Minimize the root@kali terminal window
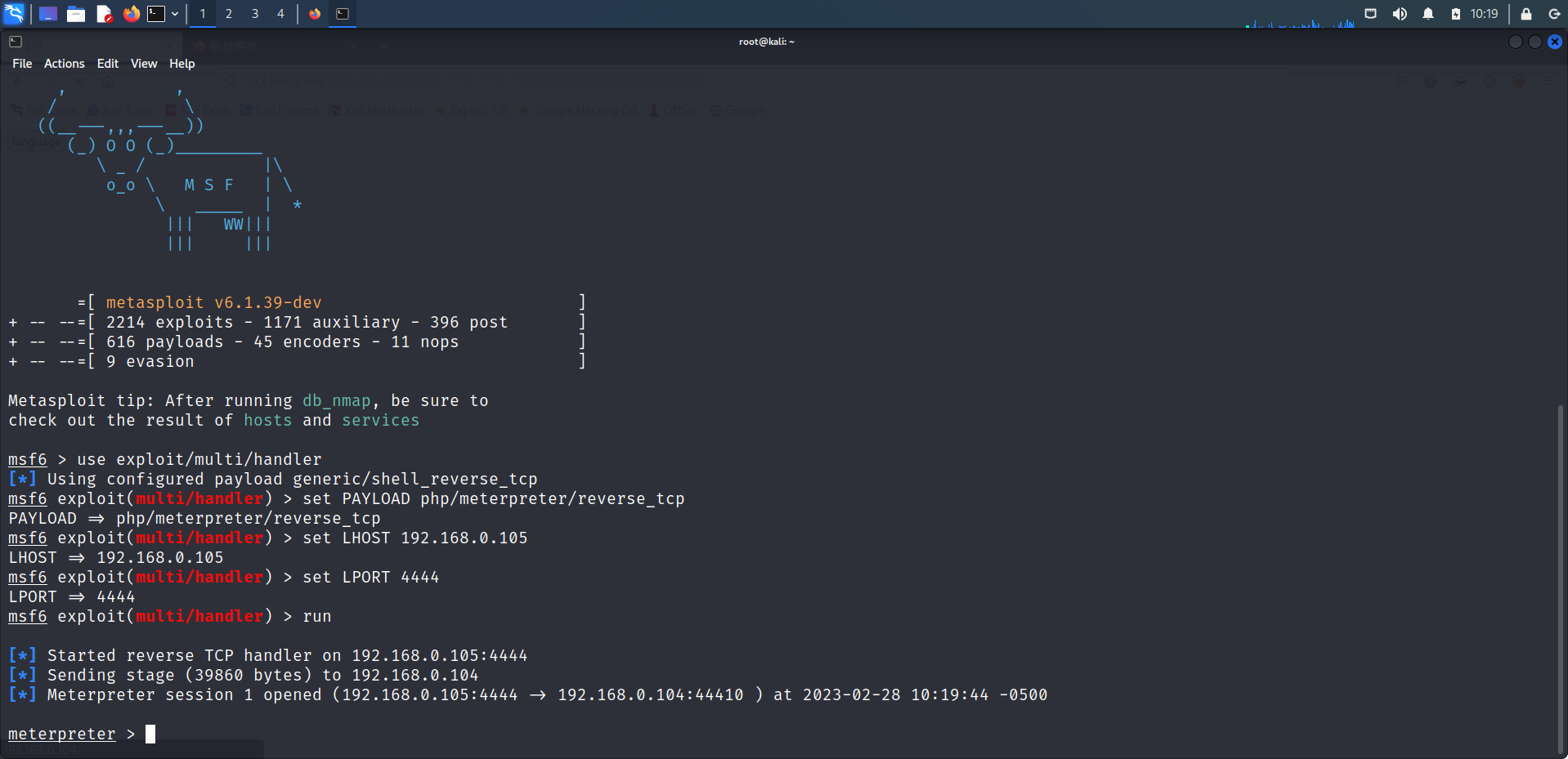The image size is (1568, 759). click(1516, 42)
